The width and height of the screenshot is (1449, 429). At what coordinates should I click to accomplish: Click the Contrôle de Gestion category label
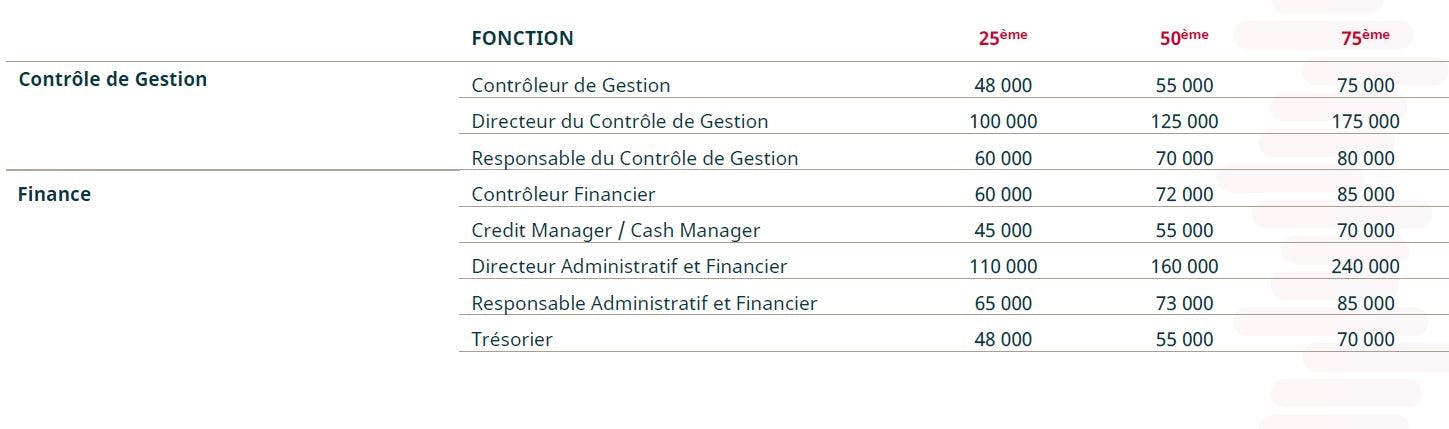tap(113, 79)
